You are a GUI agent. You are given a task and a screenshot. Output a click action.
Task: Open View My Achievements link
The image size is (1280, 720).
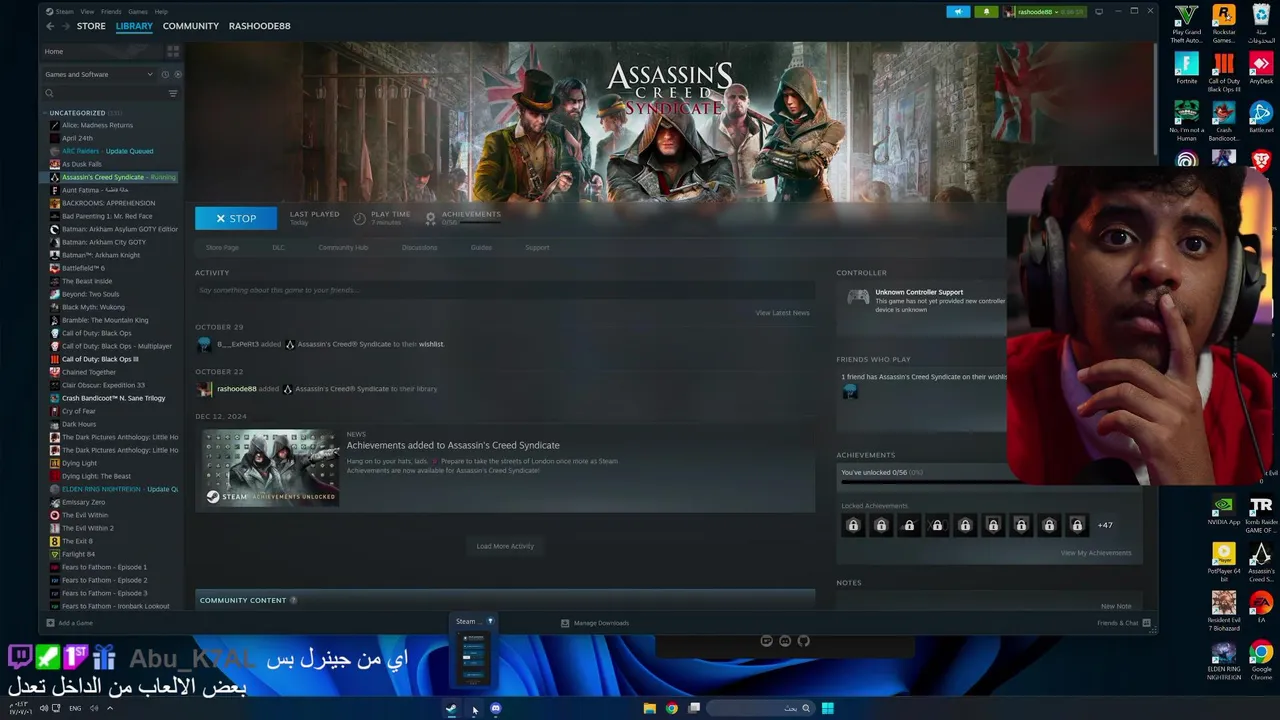(x=1096, y=553)
